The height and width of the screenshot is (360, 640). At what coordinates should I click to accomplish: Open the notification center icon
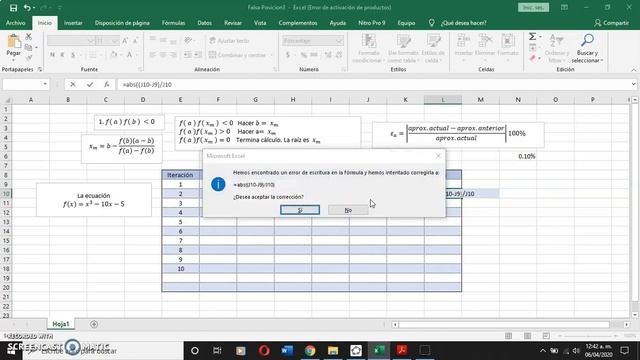[625, 350]
